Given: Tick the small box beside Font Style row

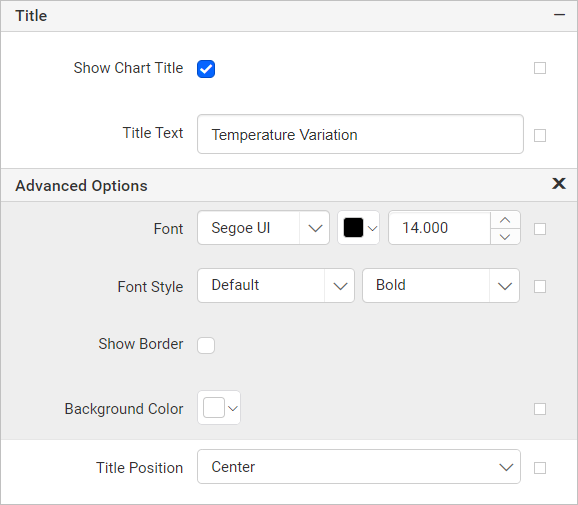Looking at the screenshot, I should (x=540, y=286).
